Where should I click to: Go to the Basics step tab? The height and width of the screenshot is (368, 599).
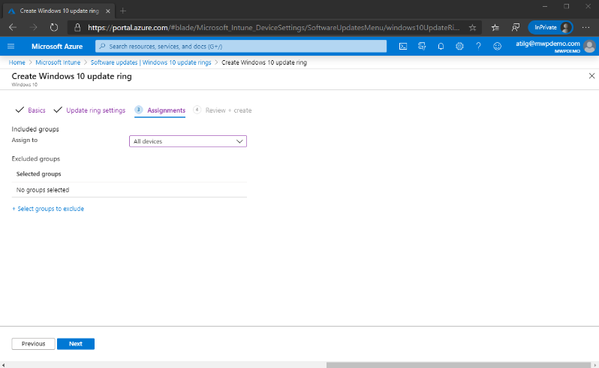point(36,110)
